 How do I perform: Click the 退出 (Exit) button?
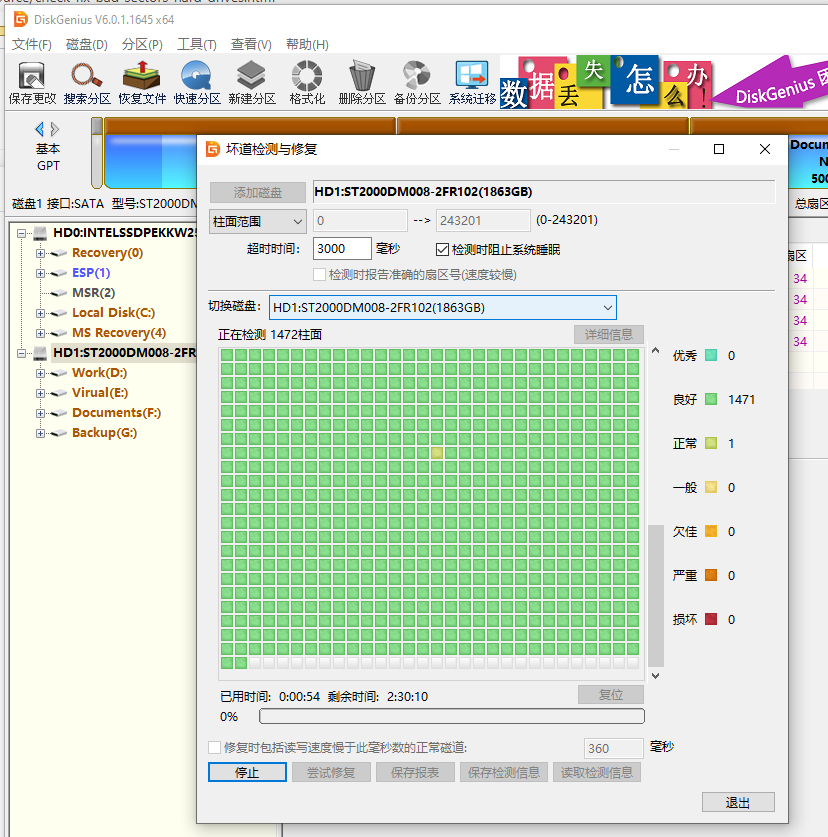[738, 802]
